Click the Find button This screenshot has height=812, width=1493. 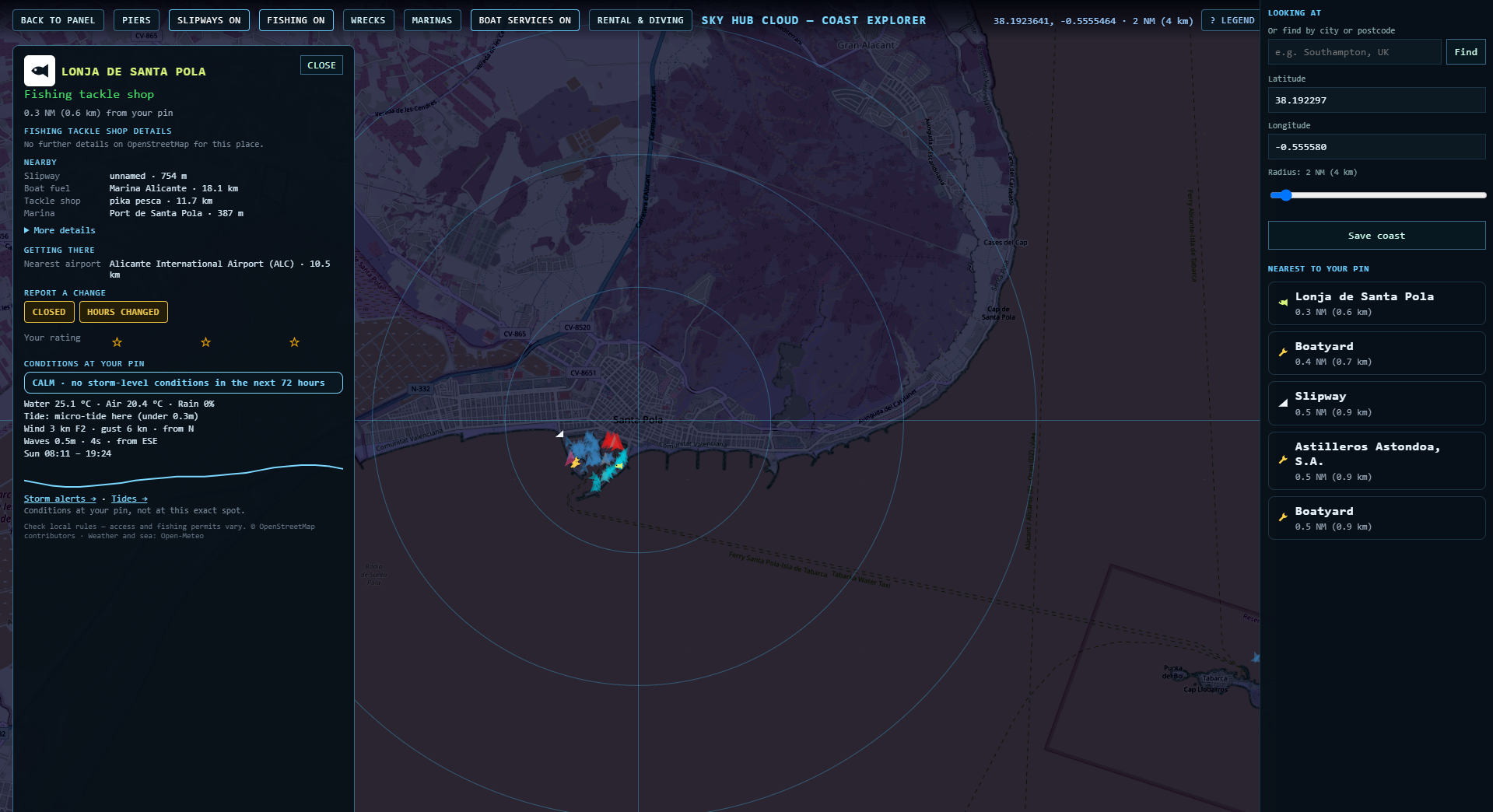pyautogui.click(x=1466, y=52)
